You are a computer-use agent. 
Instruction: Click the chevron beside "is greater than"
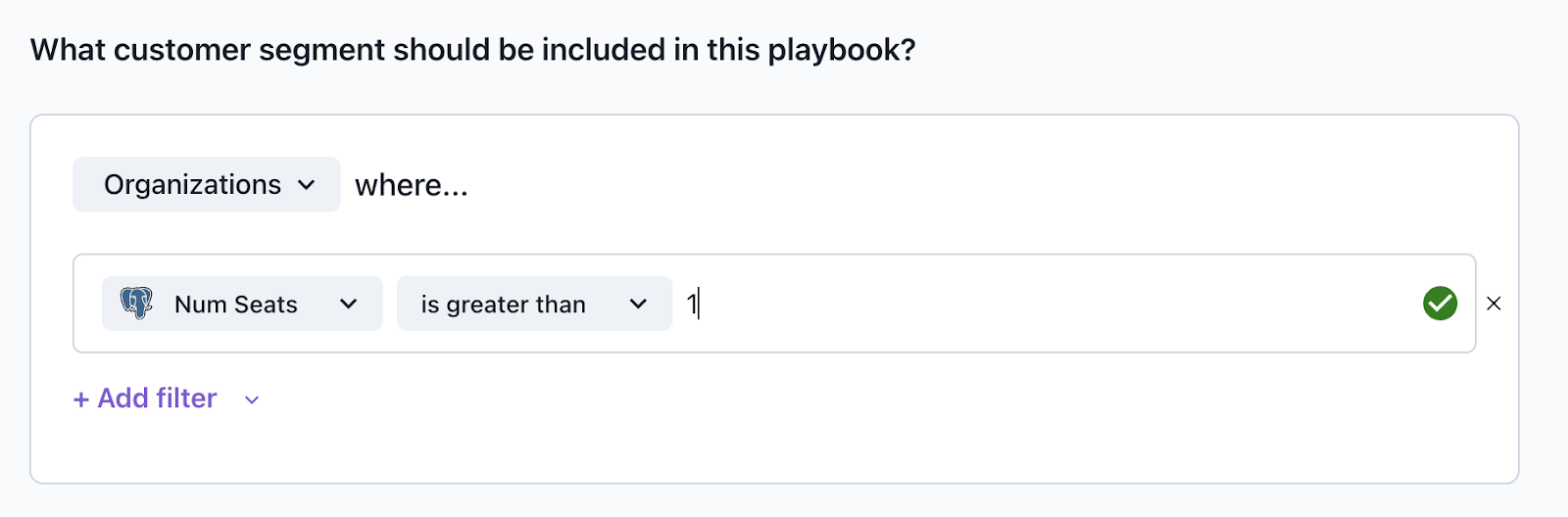pos(638,305)
